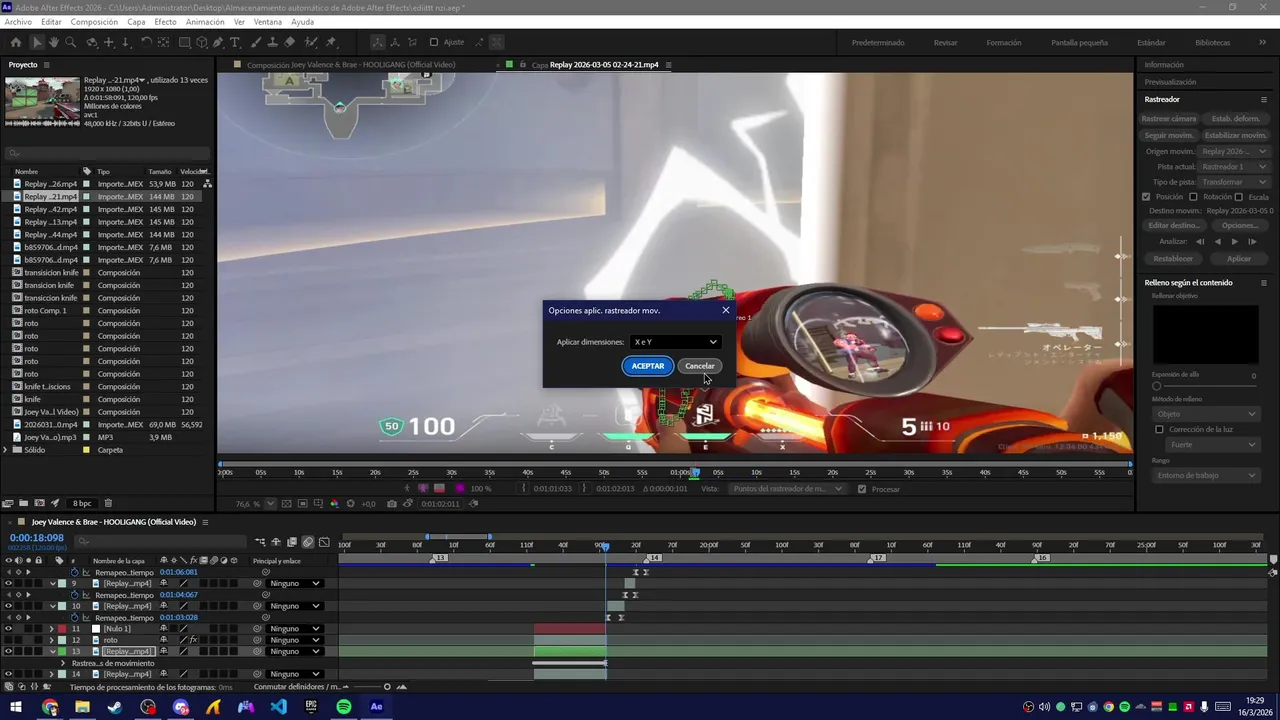
Task: Open the Rango Entorno de trabajo dropdown
Action: click(1206, 475)
